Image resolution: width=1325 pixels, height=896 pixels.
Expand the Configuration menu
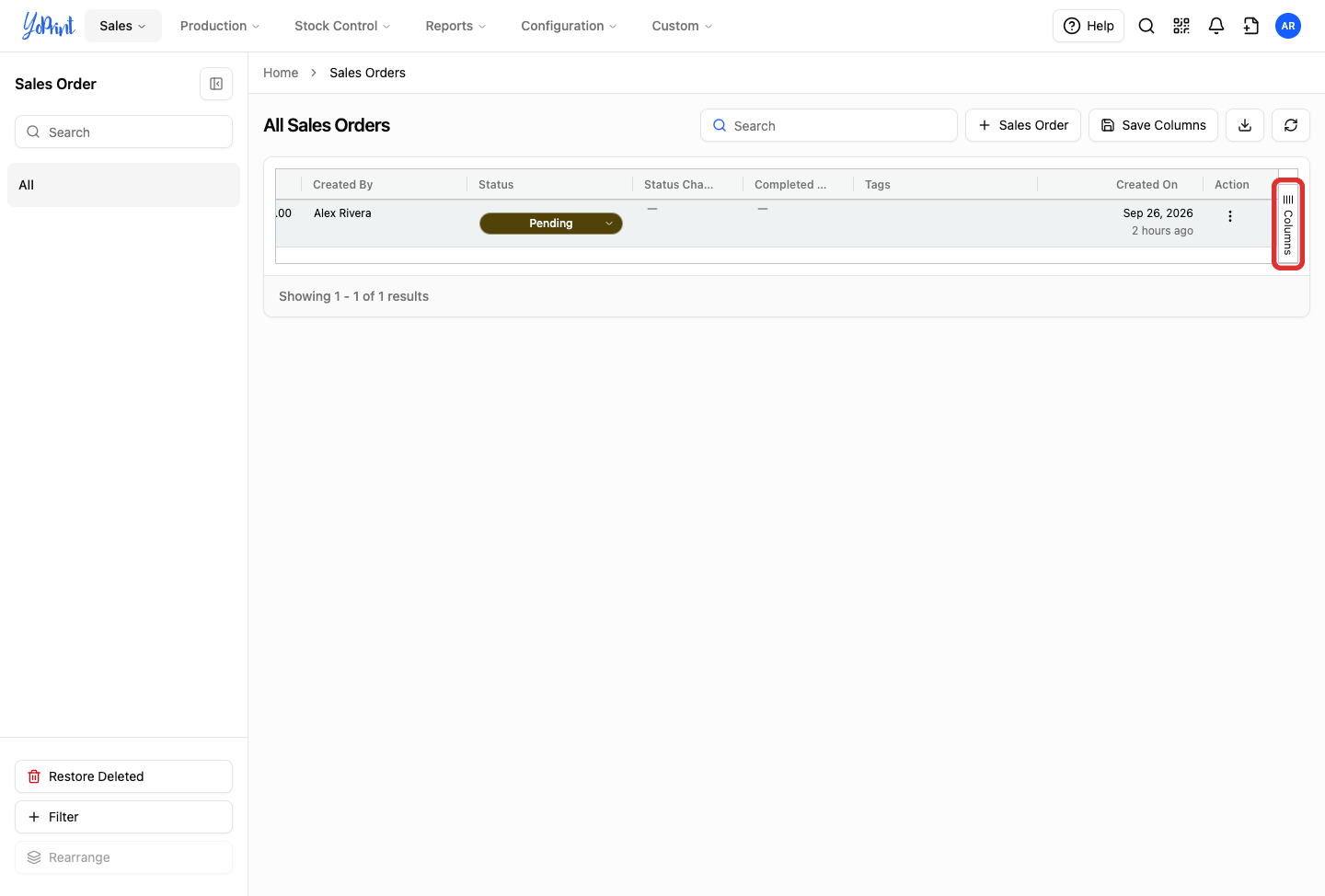(569, 26)
